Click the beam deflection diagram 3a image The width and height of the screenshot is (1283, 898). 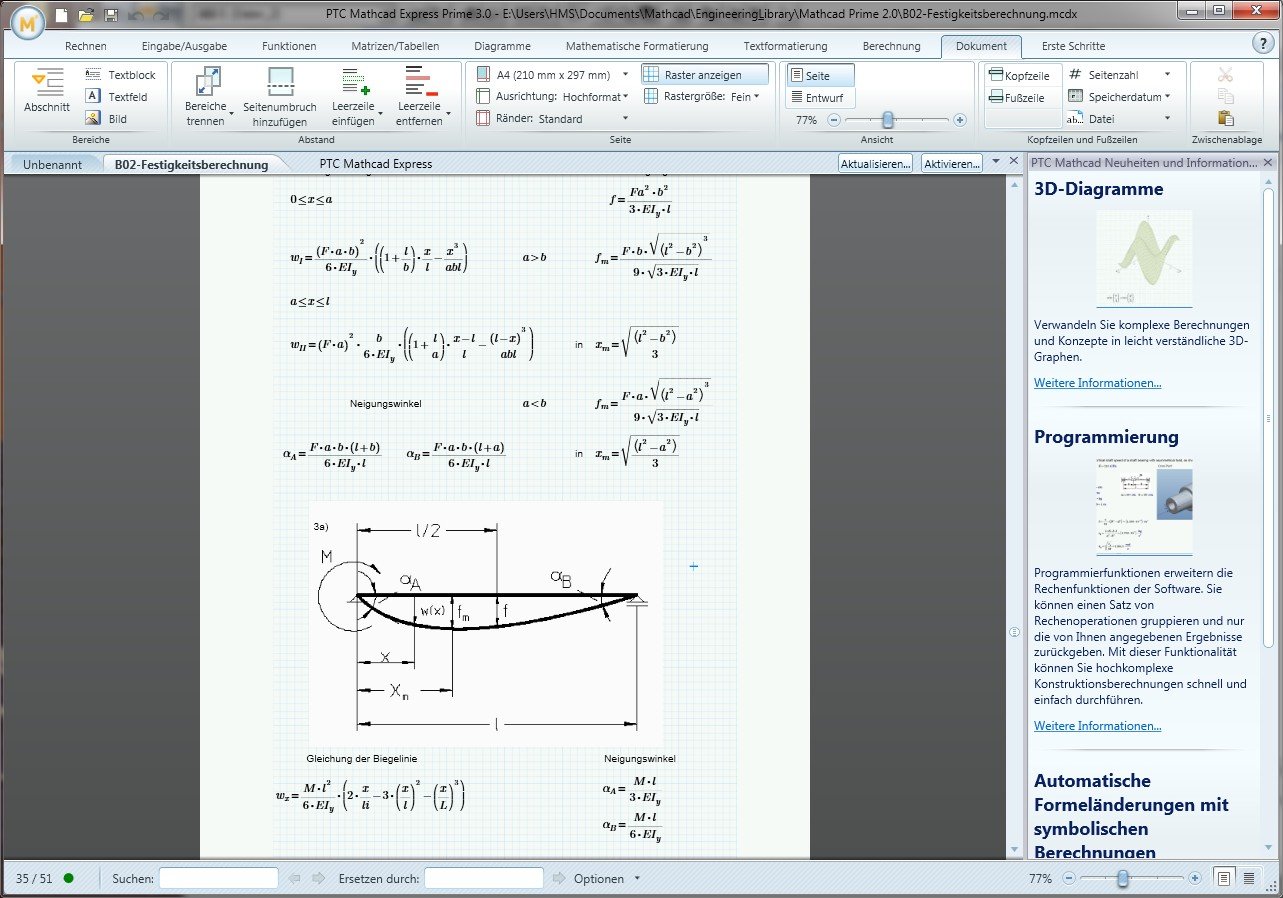[x=486, y=623]
